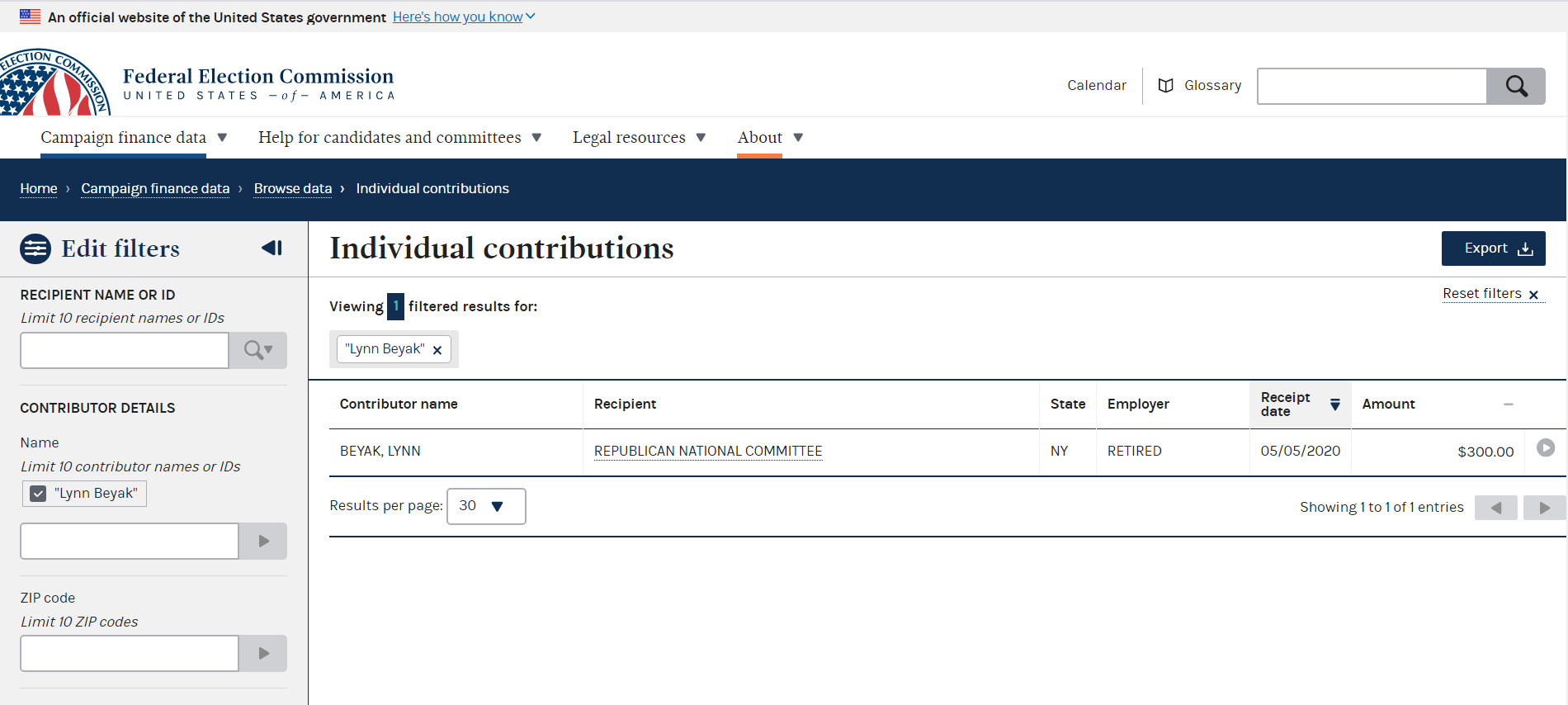Collapse the Edit filters panel arrow
The height and width of the screenshot is (705, 1568).
(x=272, y=248)
